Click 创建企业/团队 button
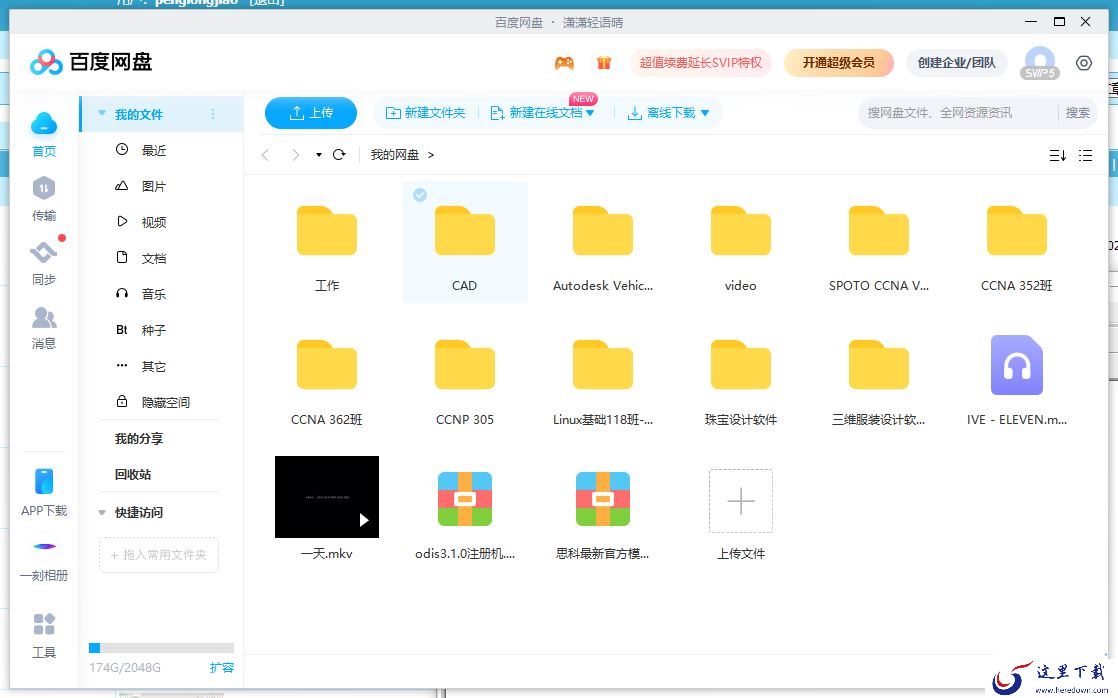This screenshot has width=1118, height=698. [956, 63]
